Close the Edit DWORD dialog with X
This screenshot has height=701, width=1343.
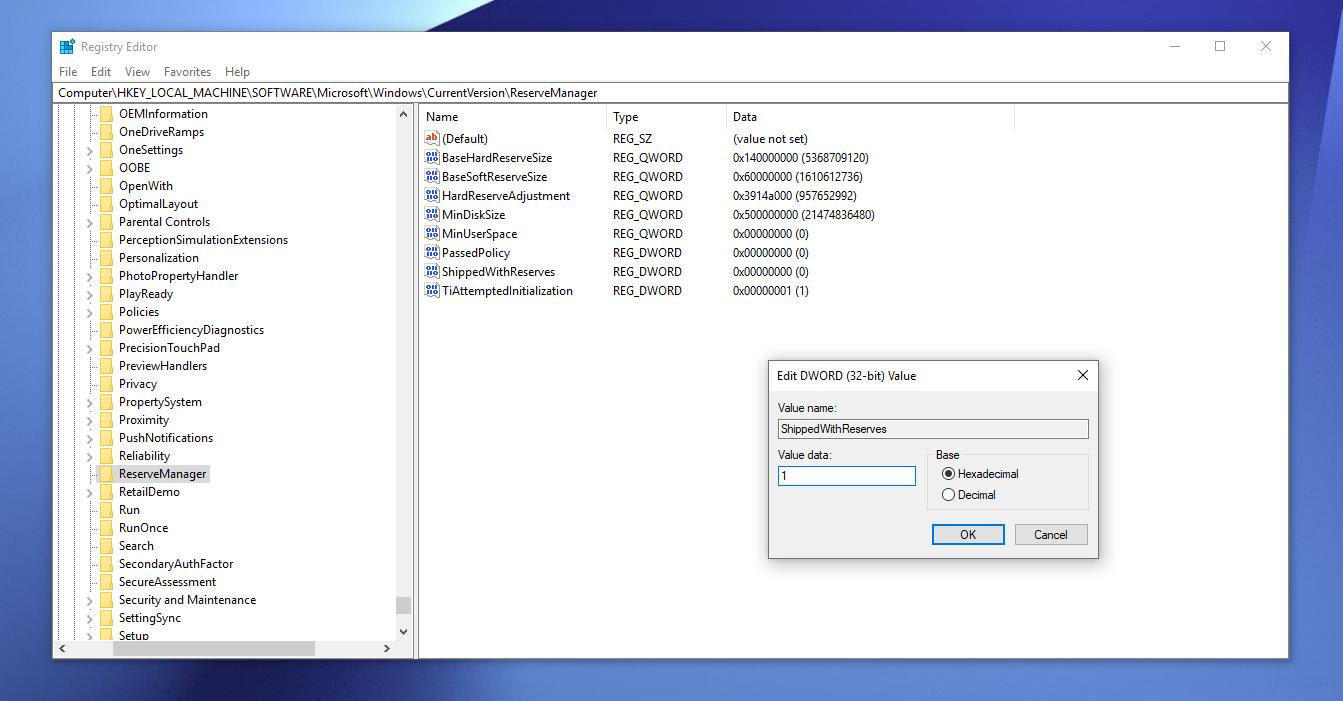tap(1082, 376)
